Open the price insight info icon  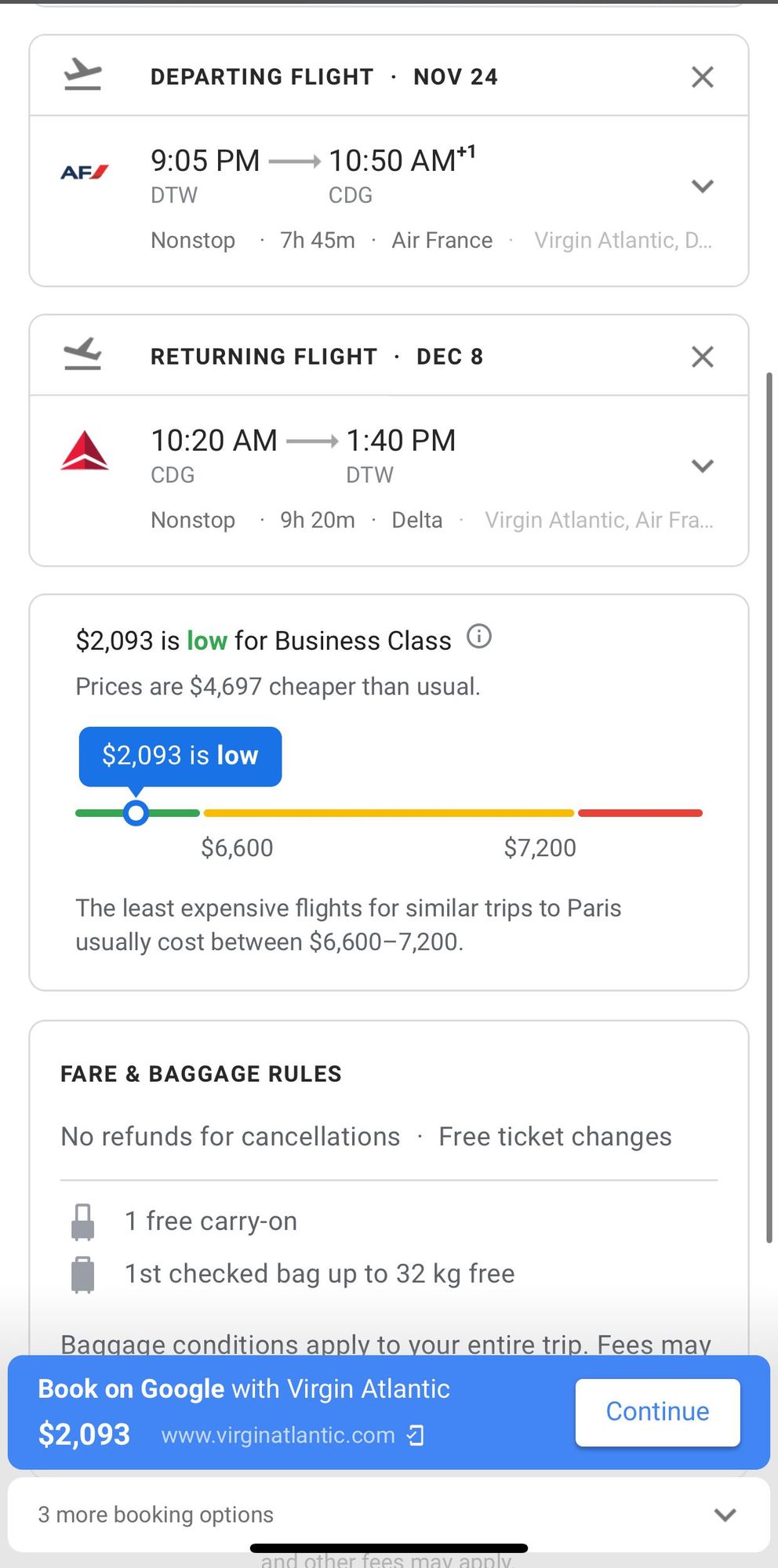[479, 637]
